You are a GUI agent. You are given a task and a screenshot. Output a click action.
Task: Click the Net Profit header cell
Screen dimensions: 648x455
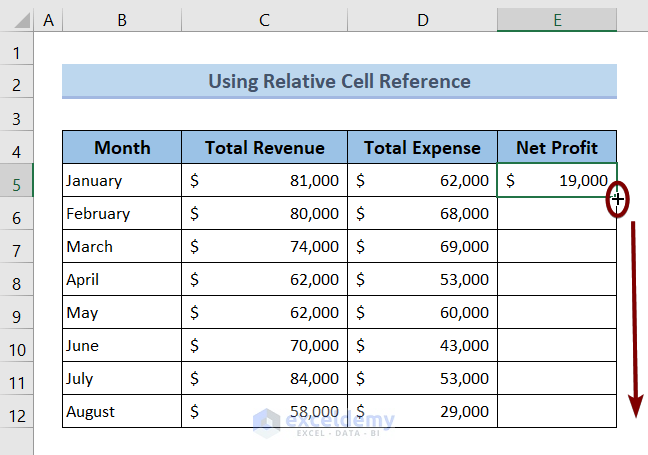pos(557,148)
